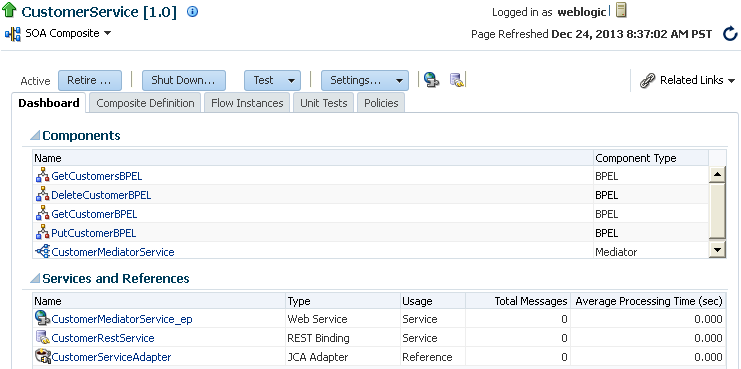Click the JCA adapter icon beside CustomerServiceAdapter
Screen dimensions: 741x369
[43, 356]
